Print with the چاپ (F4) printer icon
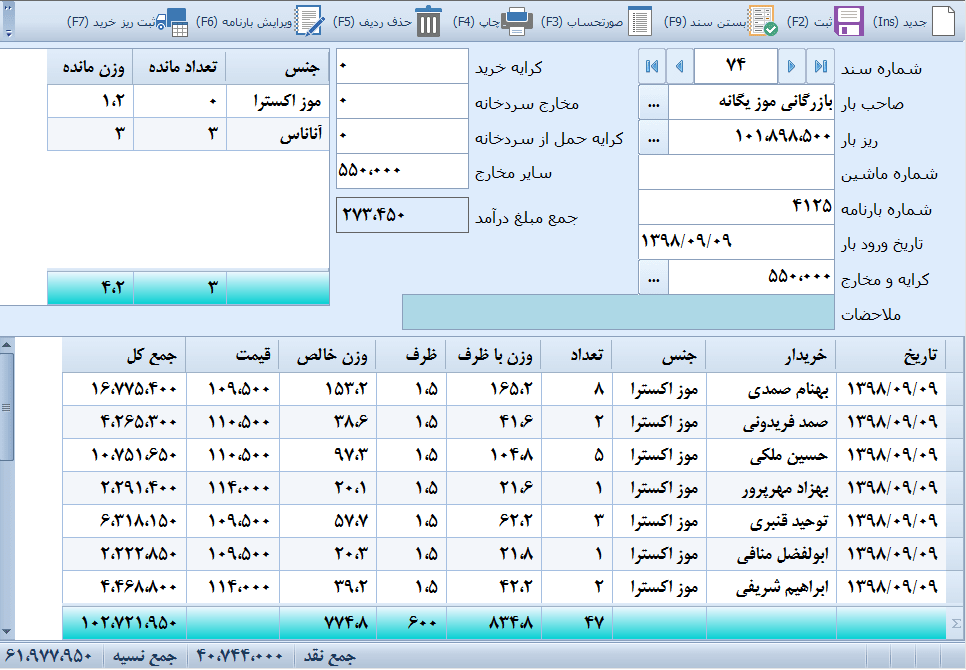Image resolution: width=966 pixels, height=670 pixels. [x=517, y=21]
